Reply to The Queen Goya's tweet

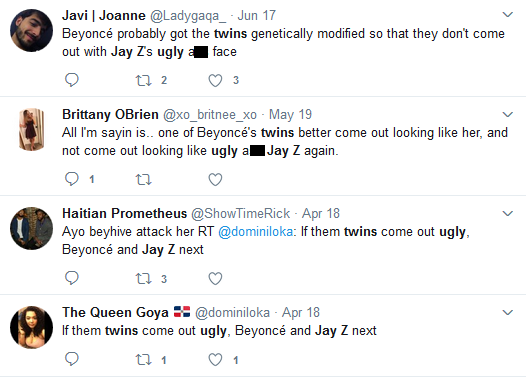point(71,359)
